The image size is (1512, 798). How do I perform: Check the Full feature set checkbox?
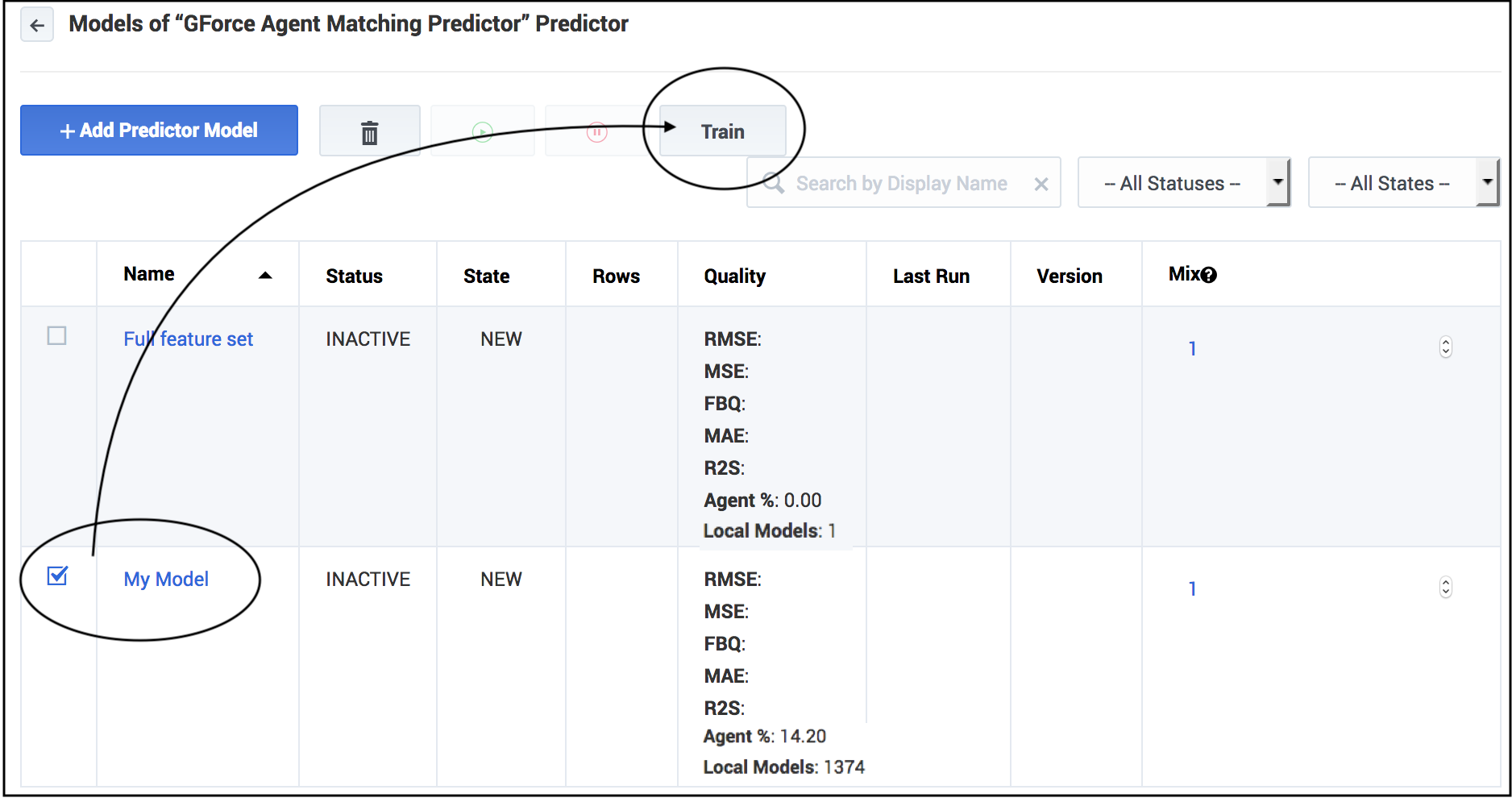coord(57,335)
